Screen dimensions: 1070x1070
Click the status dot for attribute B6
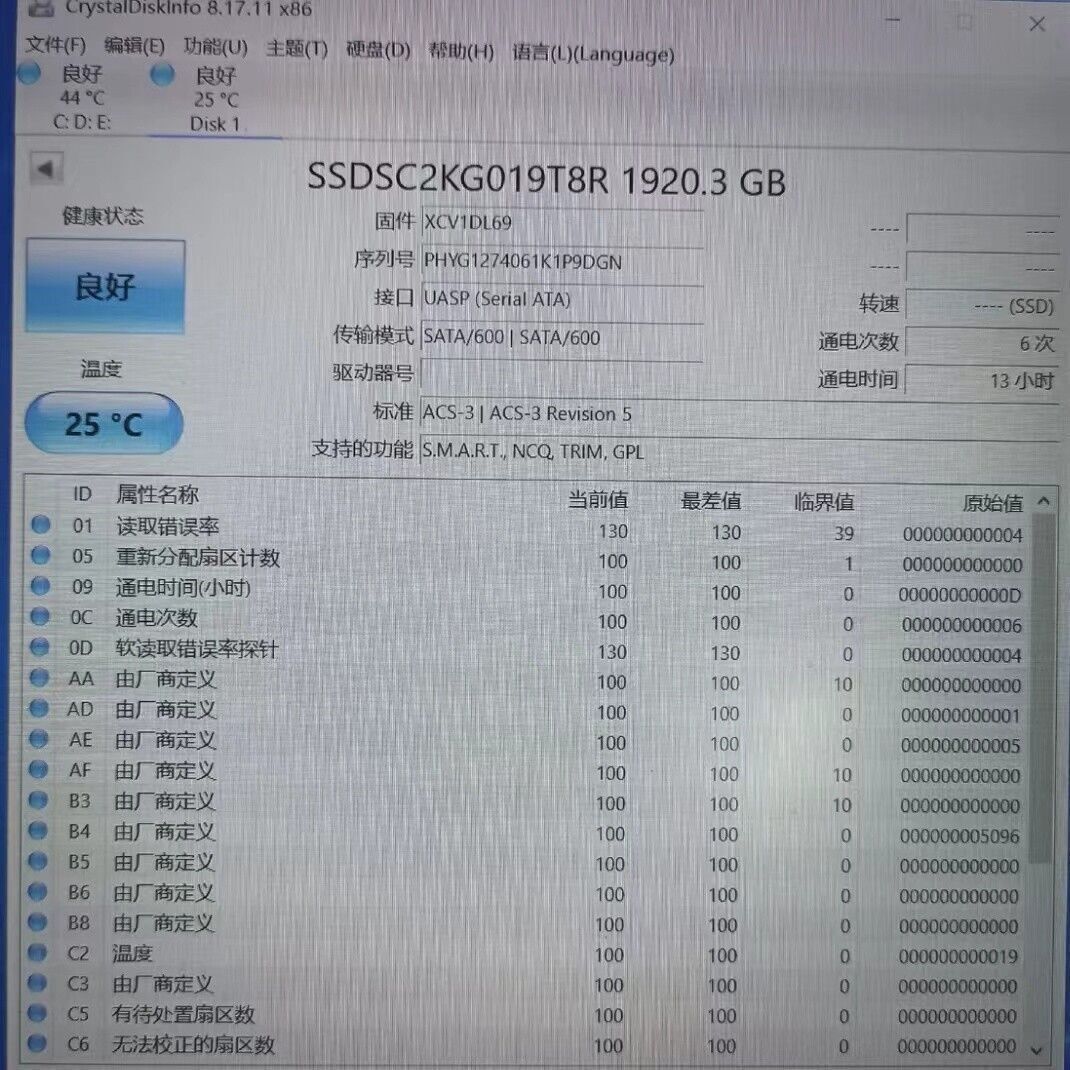[x=38, y=891]
